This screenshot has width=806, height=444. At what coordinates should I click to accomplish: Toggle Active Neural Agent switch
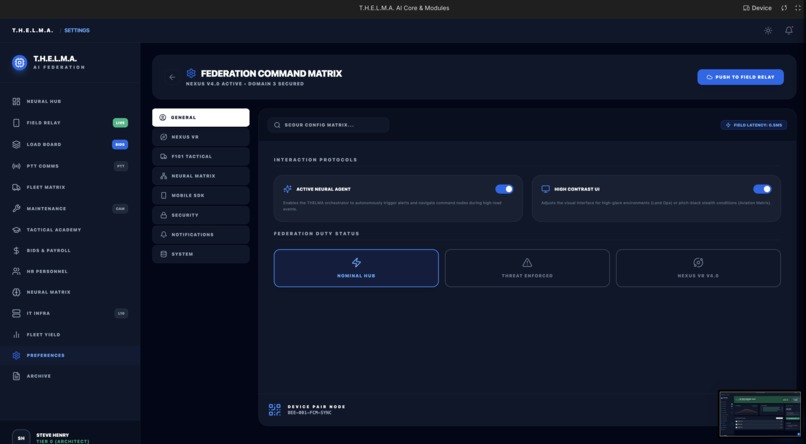(504, 189)
